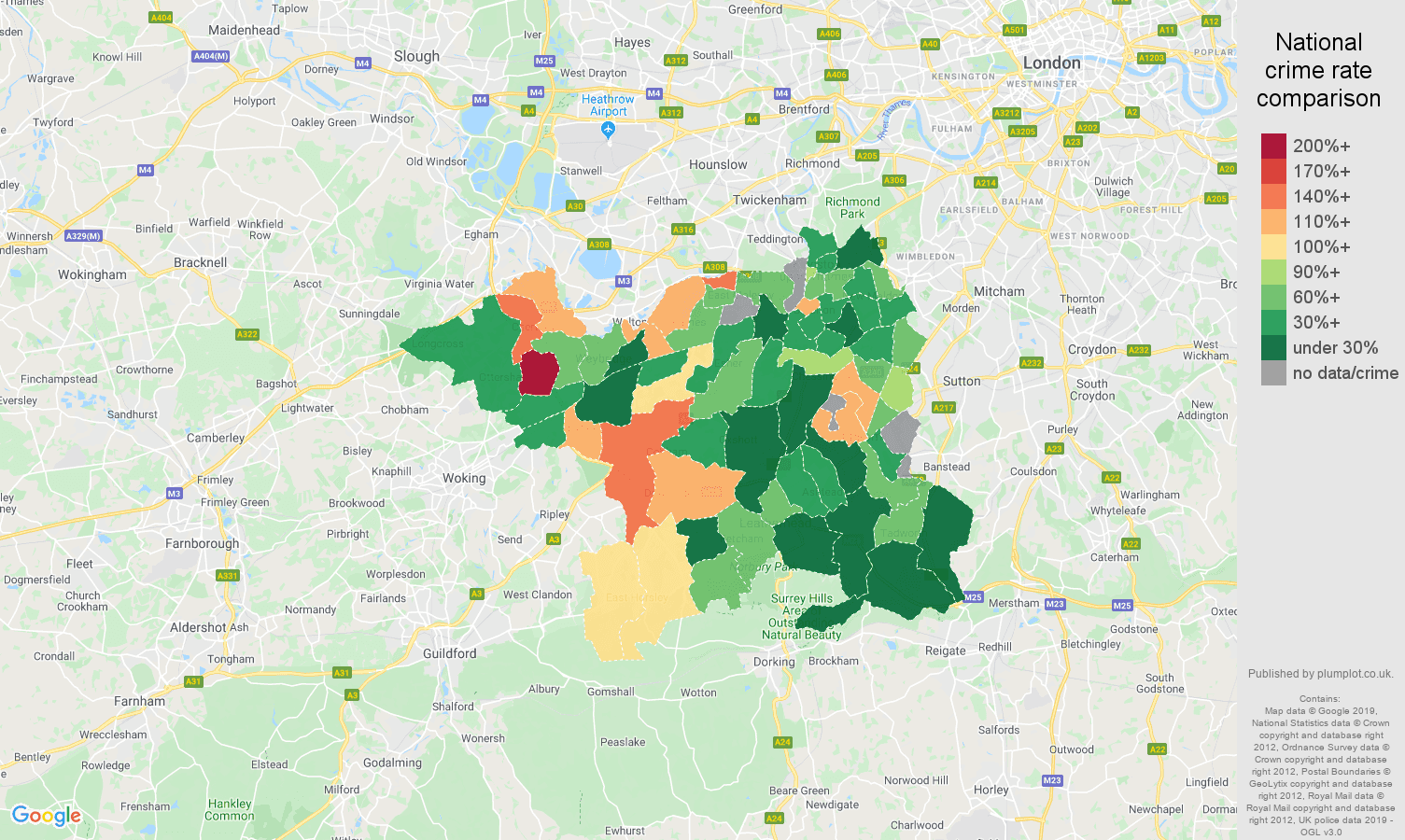This screenshot has width=1405, height=840.
Task: Click the A30 road shield near Stanwell
Action: [x=575, y=206]
